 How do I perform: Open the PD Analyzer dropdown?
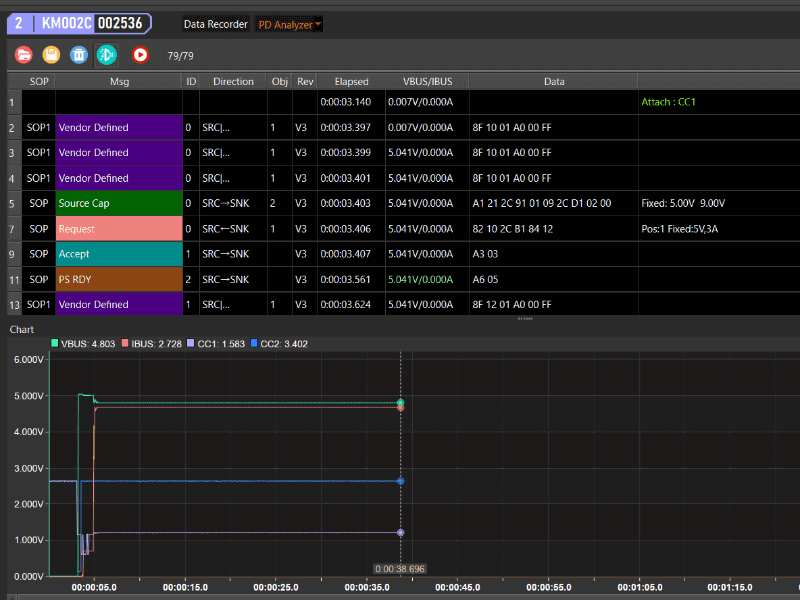click(x=290, y=24)
